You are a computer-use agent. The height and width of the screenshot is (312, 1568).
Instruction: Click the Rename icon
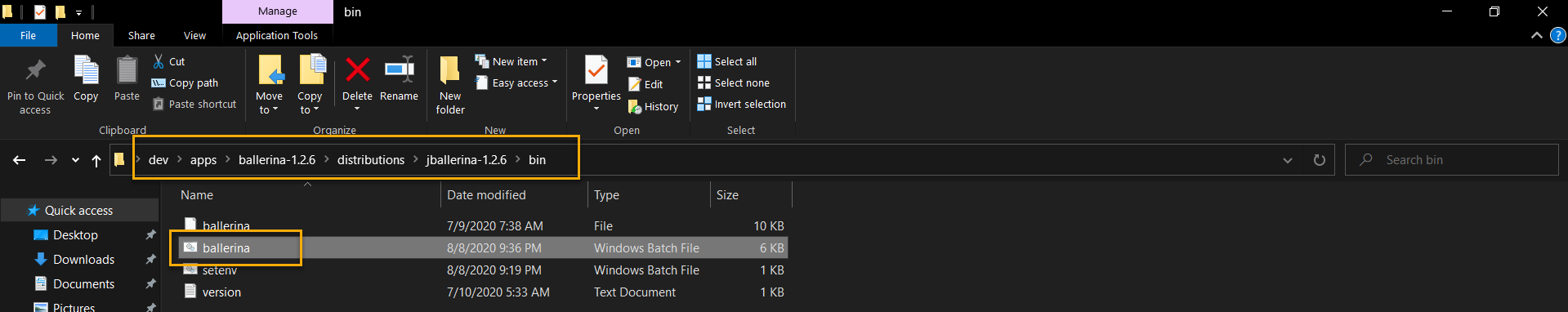[x=400, y=70]
